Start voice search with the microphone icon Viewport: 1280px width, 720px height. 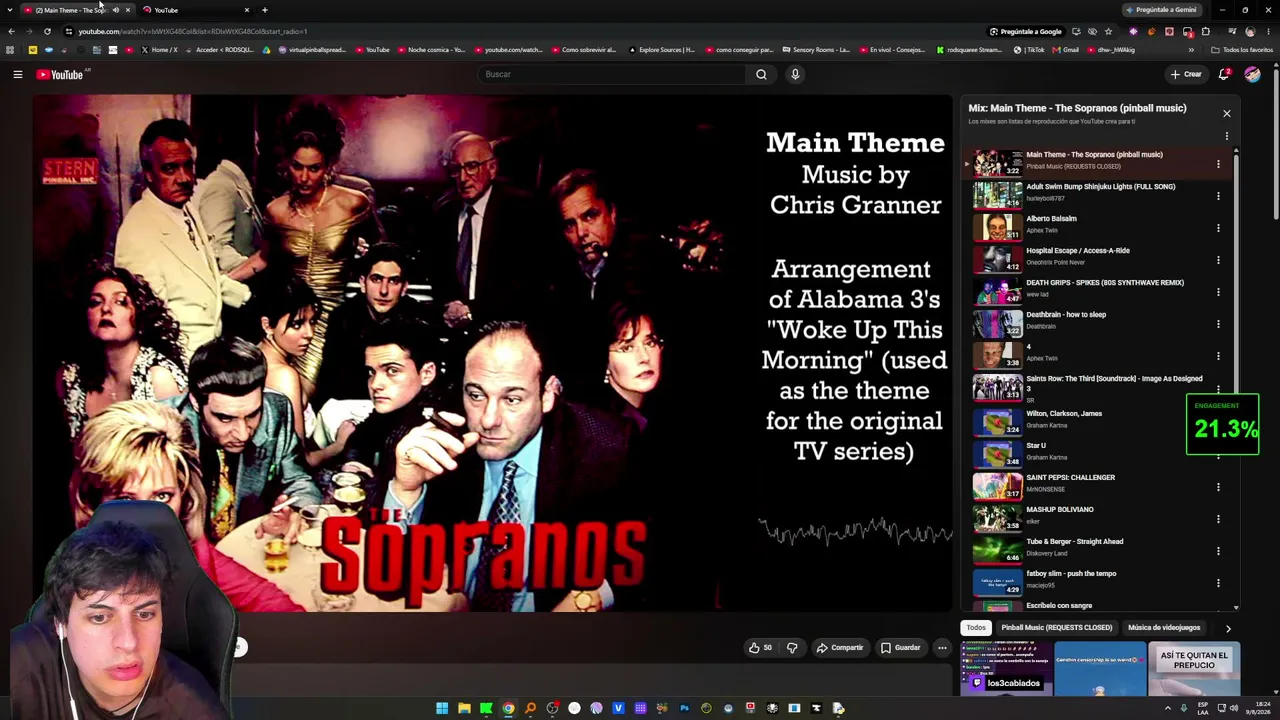[795, 74]
